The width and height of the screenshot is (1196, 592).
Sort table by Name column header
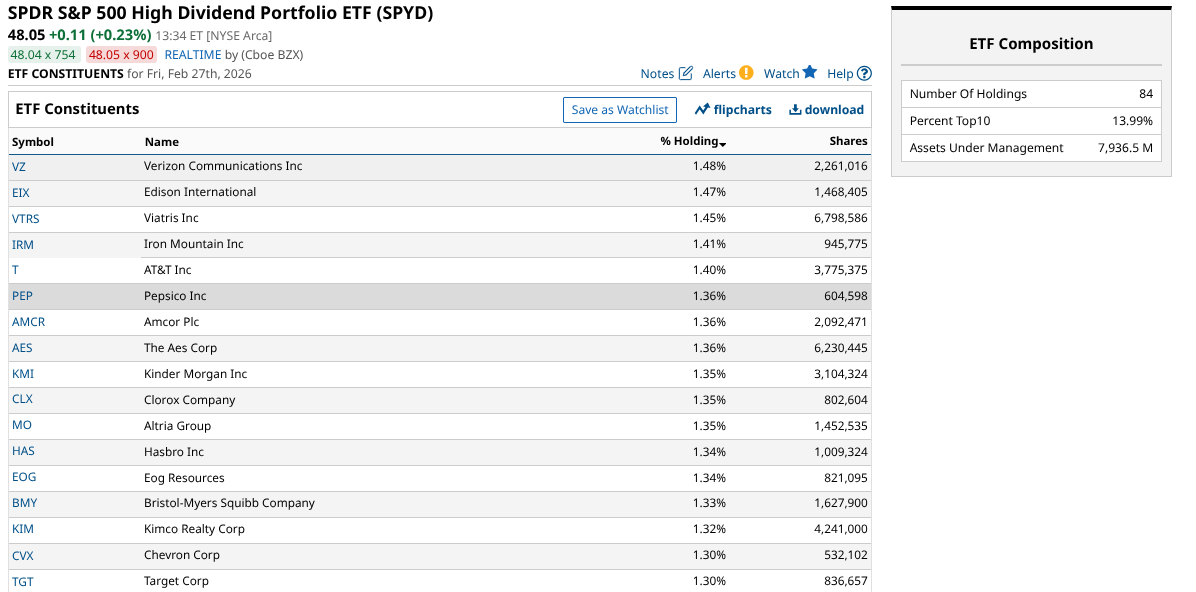point(162,142)
